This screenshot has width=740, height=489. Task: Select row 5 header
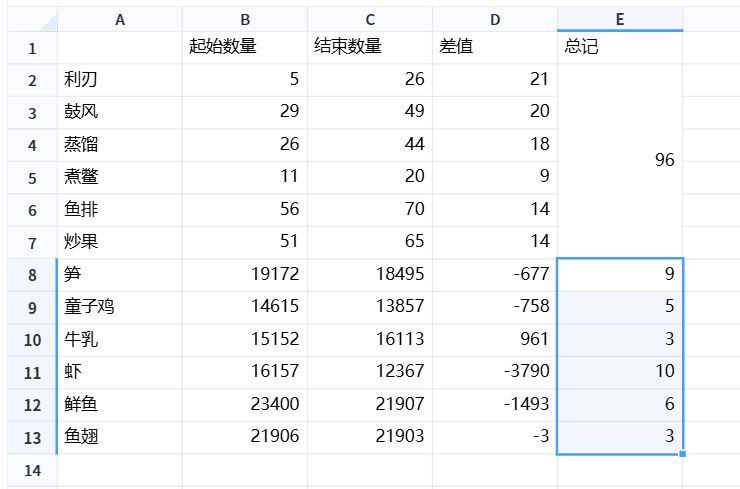[x=32, y=178]
